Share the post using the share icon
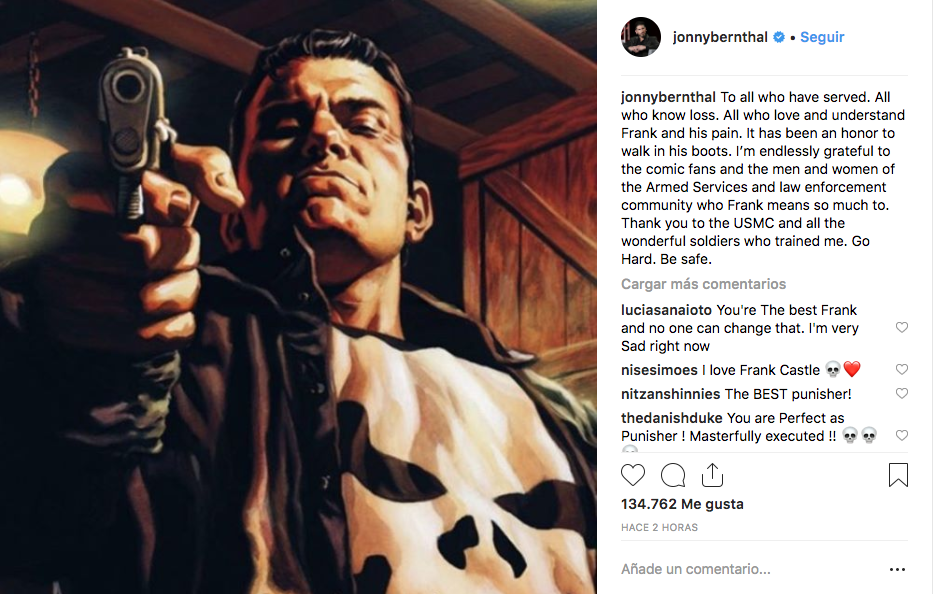This screenshot has width=933, height=594. pos(712,475)
